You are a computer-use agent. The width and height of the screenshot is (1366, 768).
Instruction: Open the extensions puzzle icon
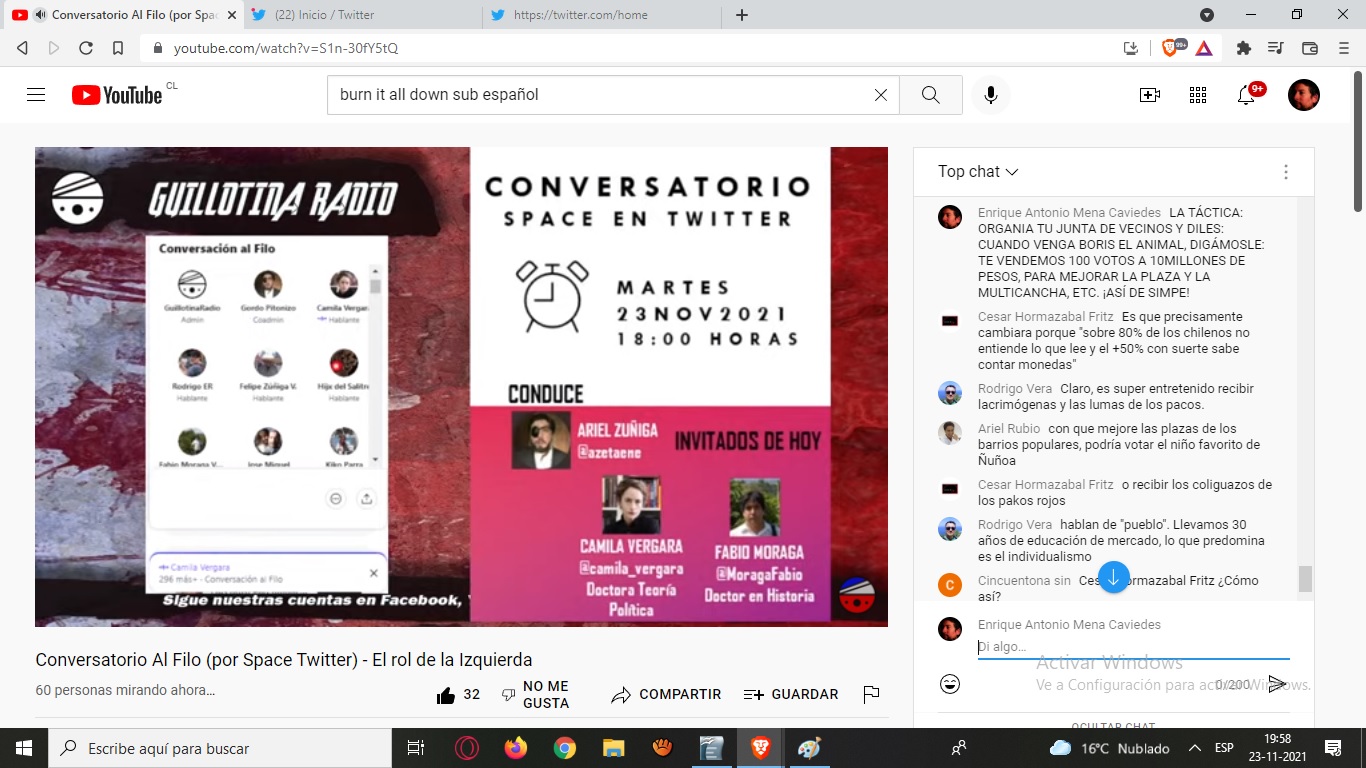click(1244, 48)
